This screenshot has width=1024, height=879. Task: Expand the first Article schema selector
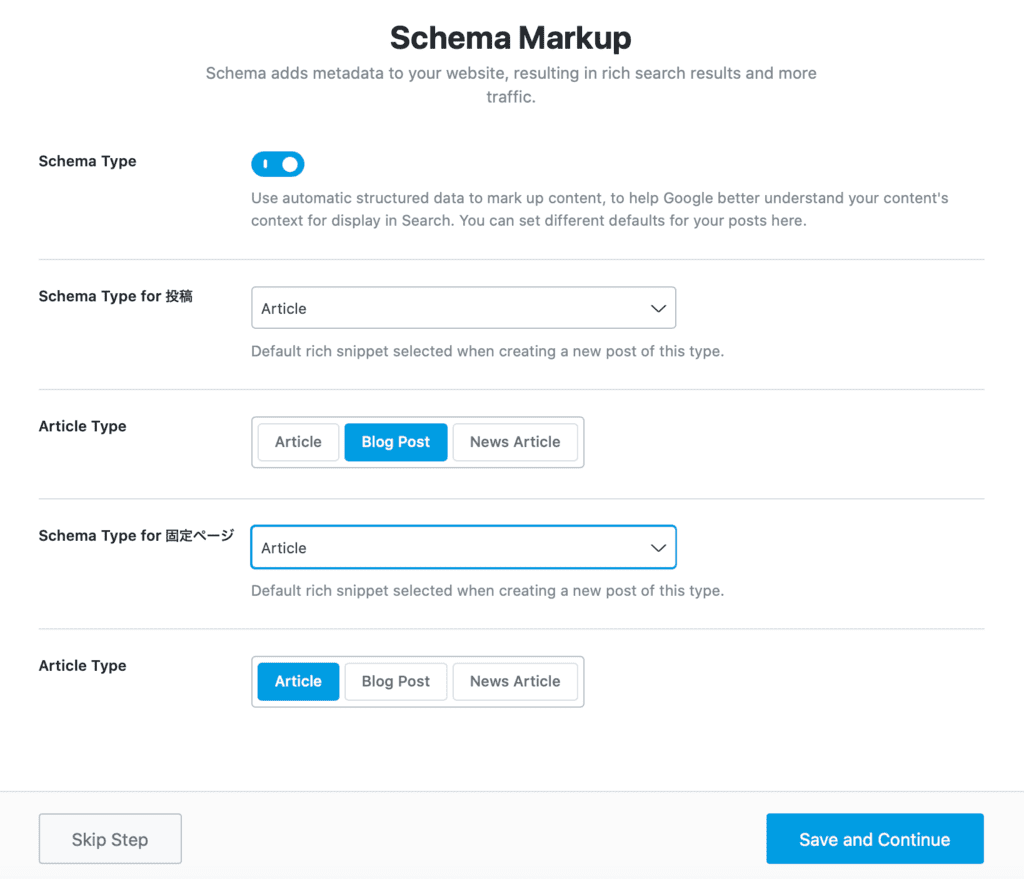463,308
